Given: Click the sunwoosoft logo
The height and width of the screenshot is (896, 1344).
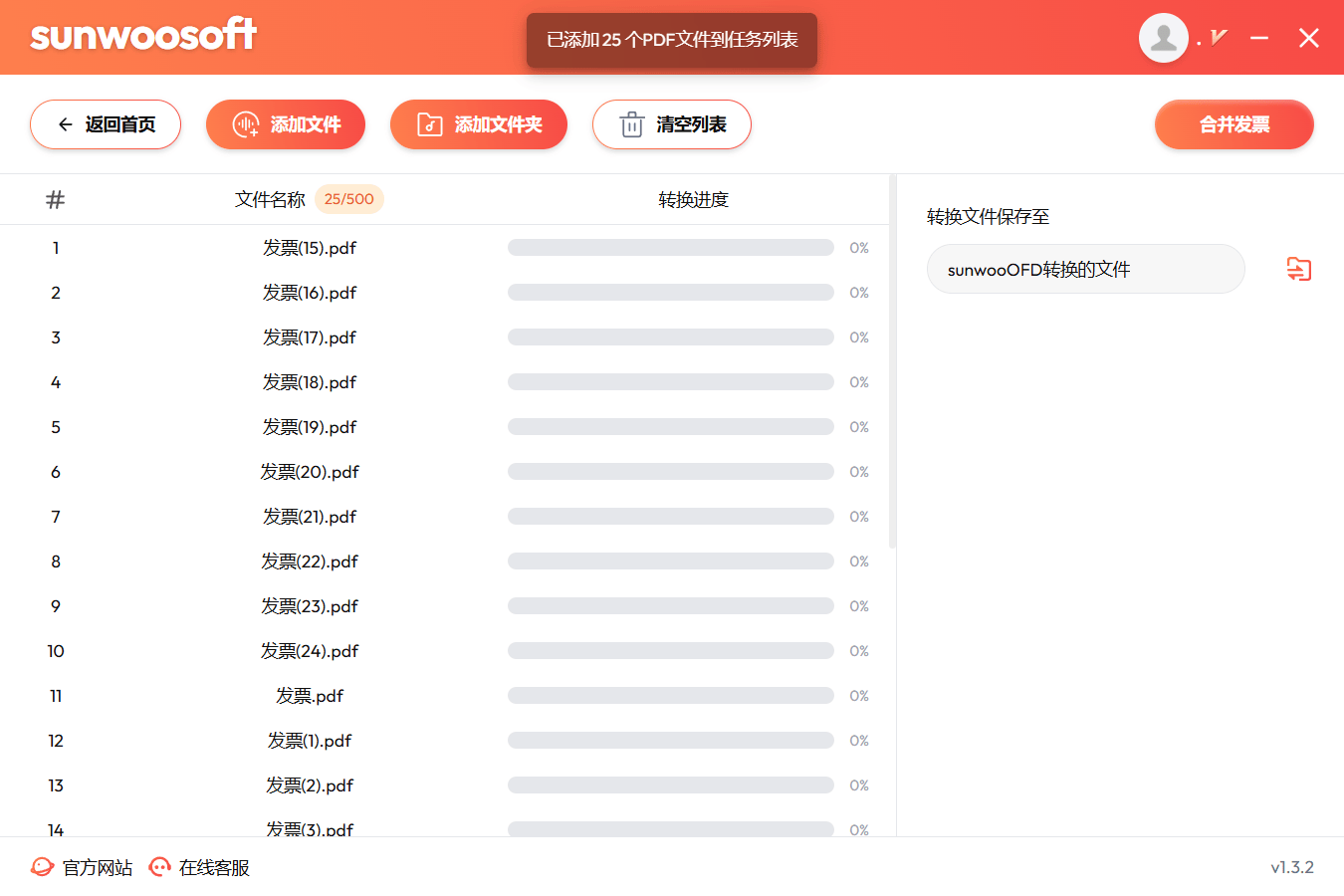Looking at the screenshot, I should click(143, 36).
